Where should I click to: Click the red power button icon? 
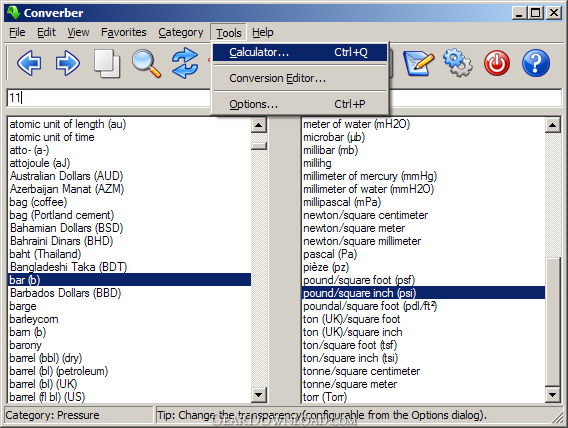[497, 63]
